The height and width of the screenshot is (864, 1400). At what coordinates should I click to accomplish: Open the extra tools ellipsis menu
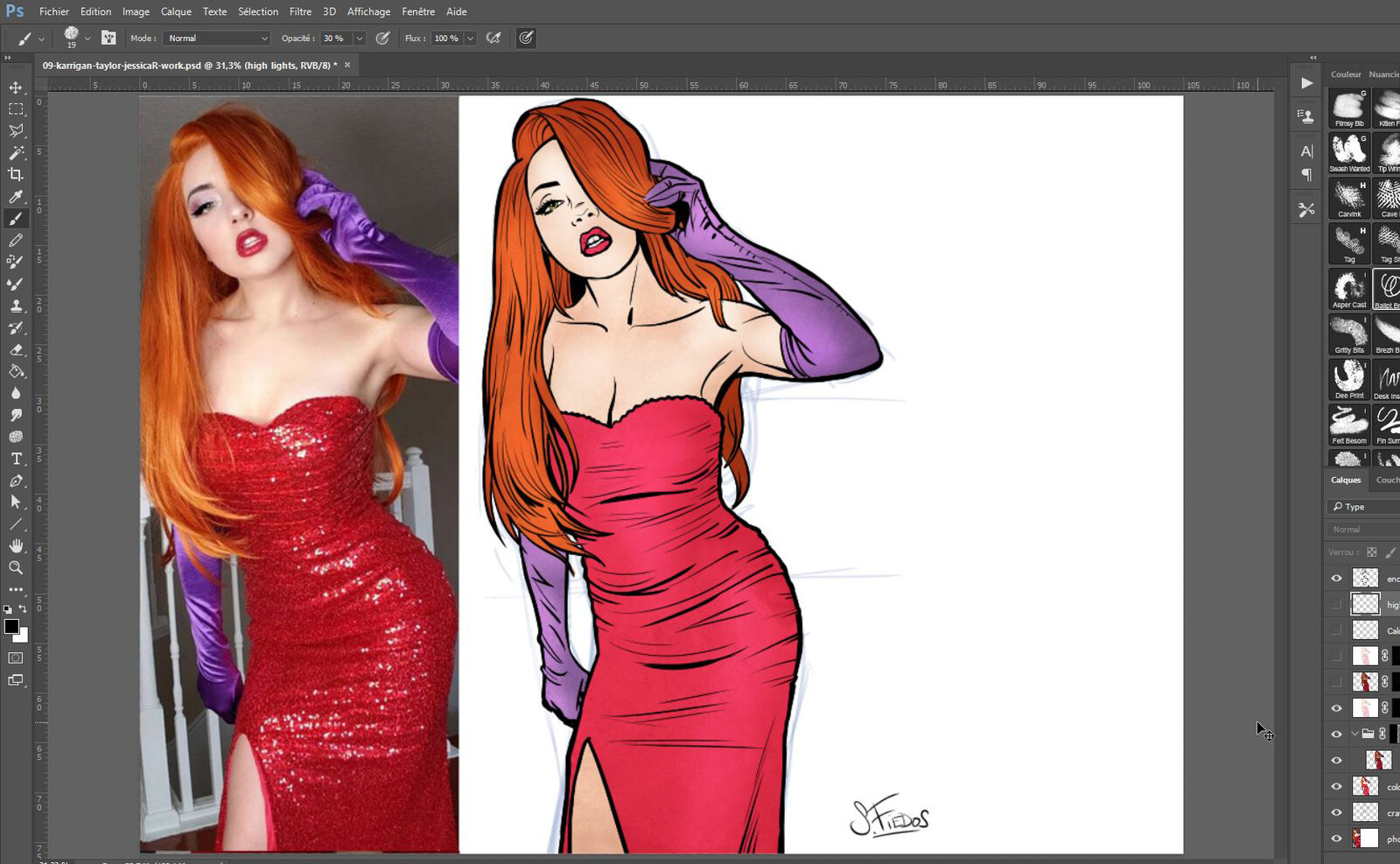pos(16,589)
